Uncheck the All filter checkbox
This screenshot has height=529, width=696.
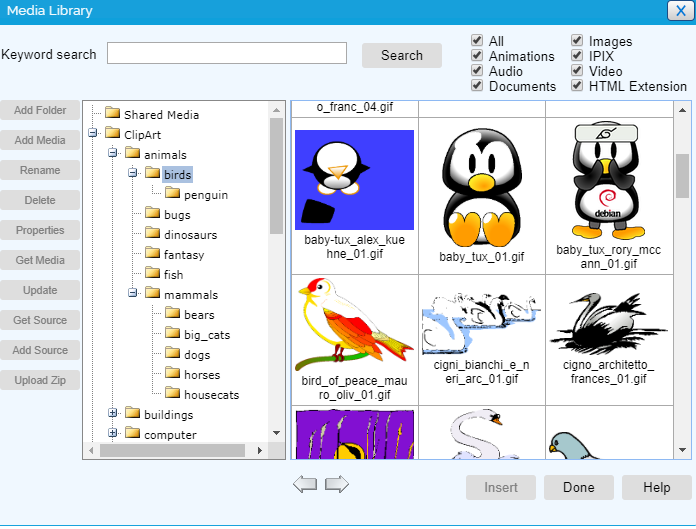click(477, 40)
